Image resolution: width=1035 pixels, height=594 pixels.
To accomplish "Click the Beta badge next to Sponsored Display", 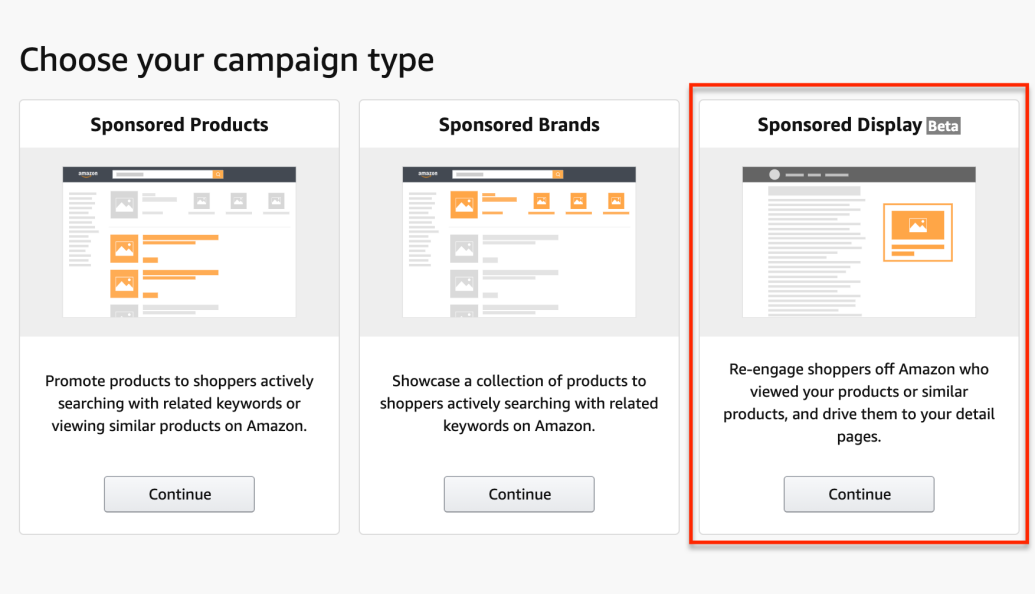I will pyautogui.click(x=943, y=126).
